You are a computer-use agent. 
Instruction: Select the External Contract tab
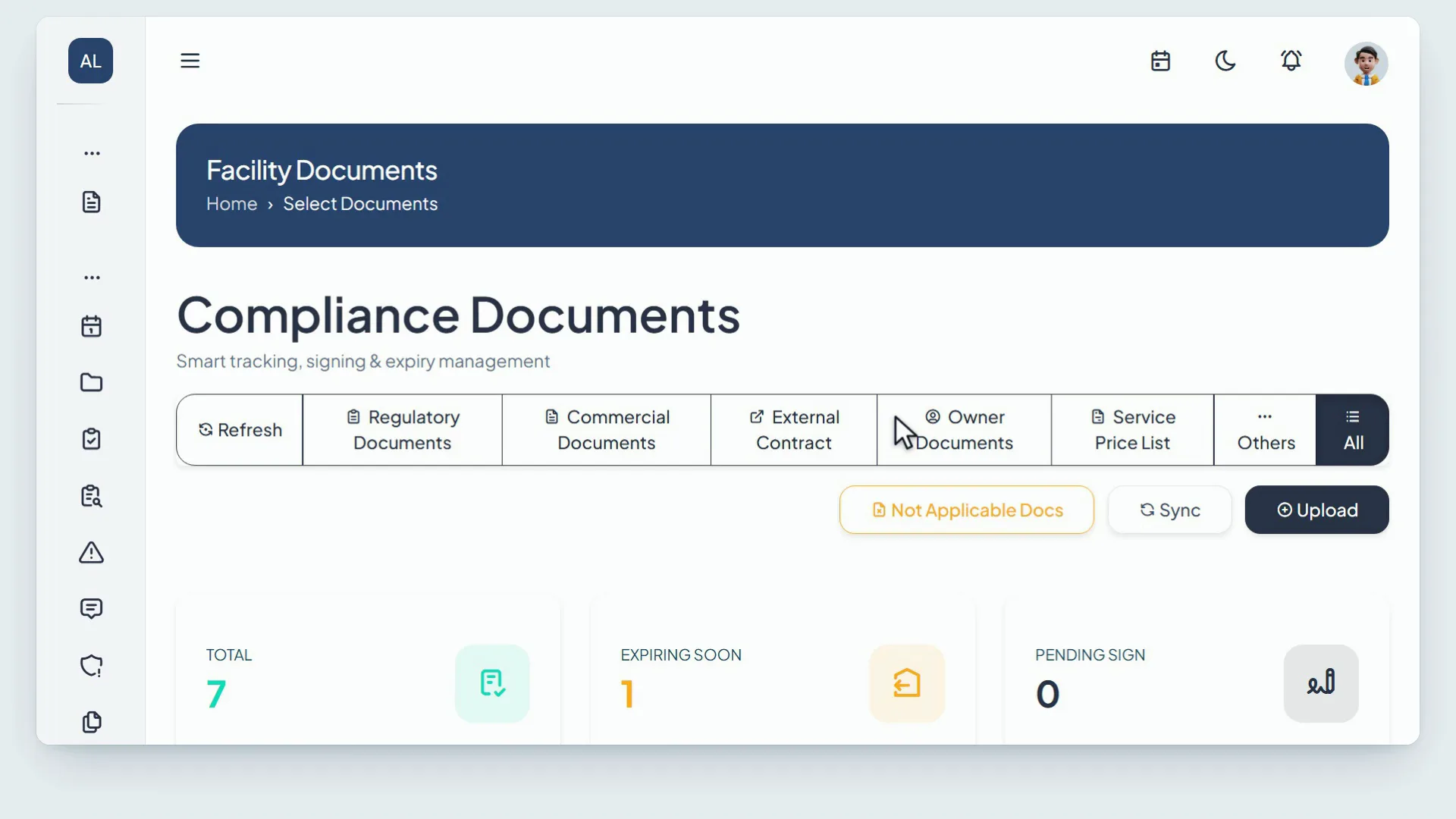(x=794, y=430)
